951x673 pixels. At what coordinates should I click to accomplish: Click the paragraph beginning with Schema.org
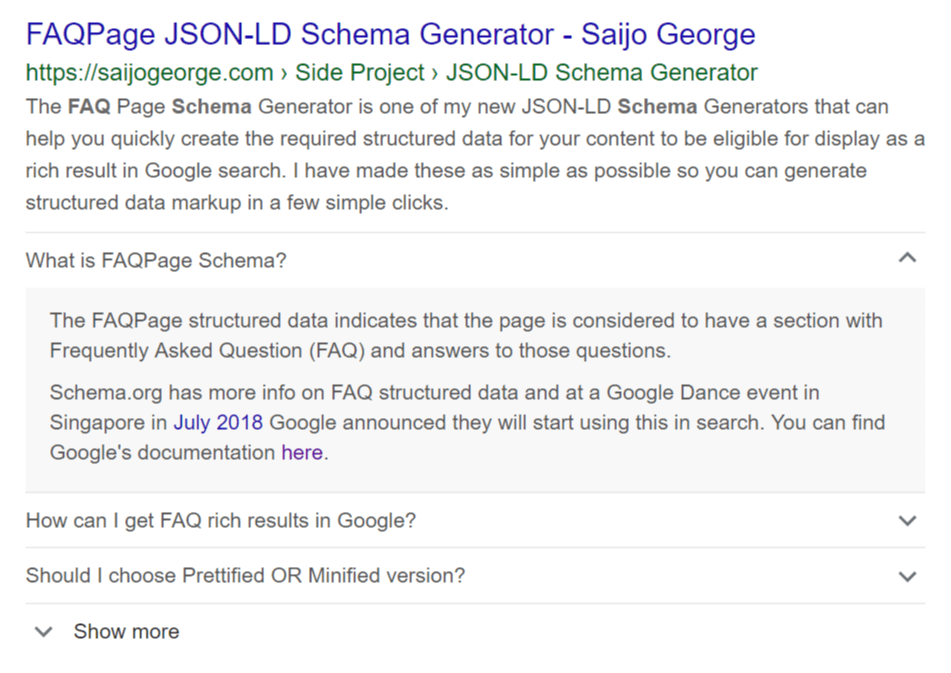(467, 423)
